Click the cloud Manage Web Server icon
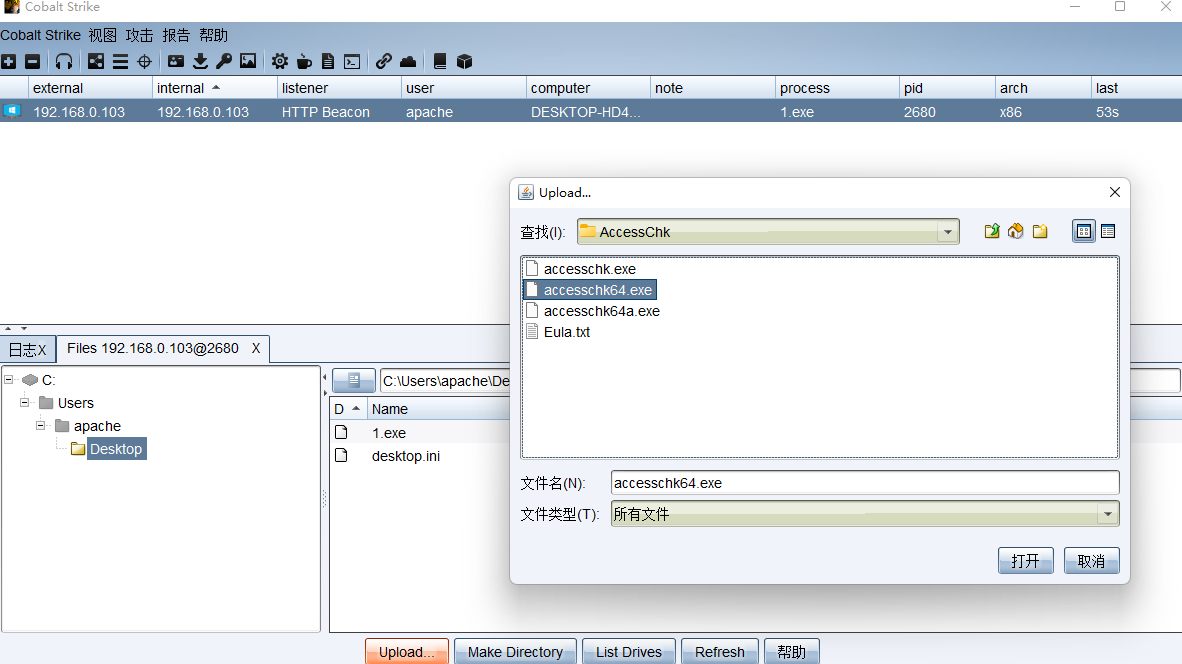This screenshot has height=664, width=1182. [408, 62]
